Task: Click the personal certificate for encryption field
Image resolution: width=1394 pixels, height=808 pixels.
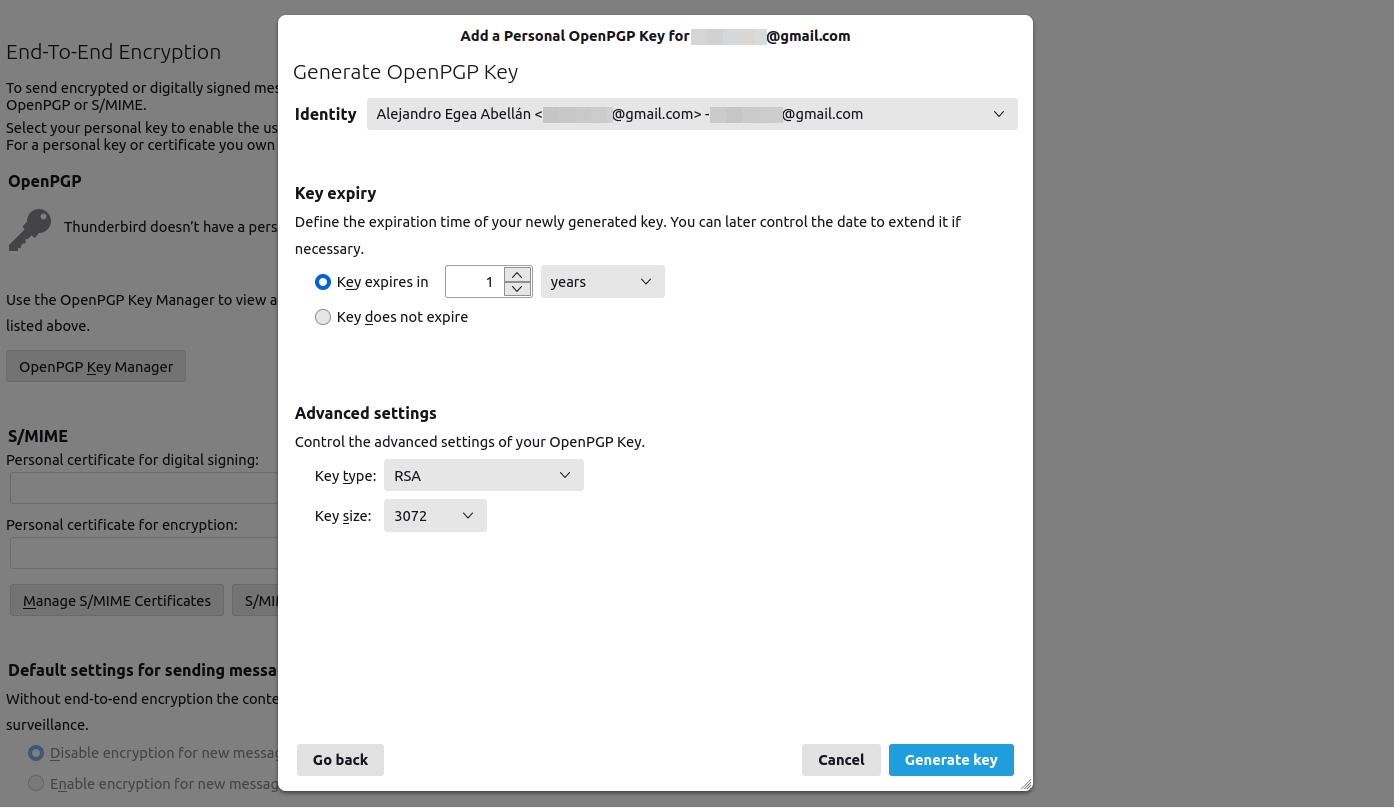Action: pyautogui.click(x=144, y=553)
